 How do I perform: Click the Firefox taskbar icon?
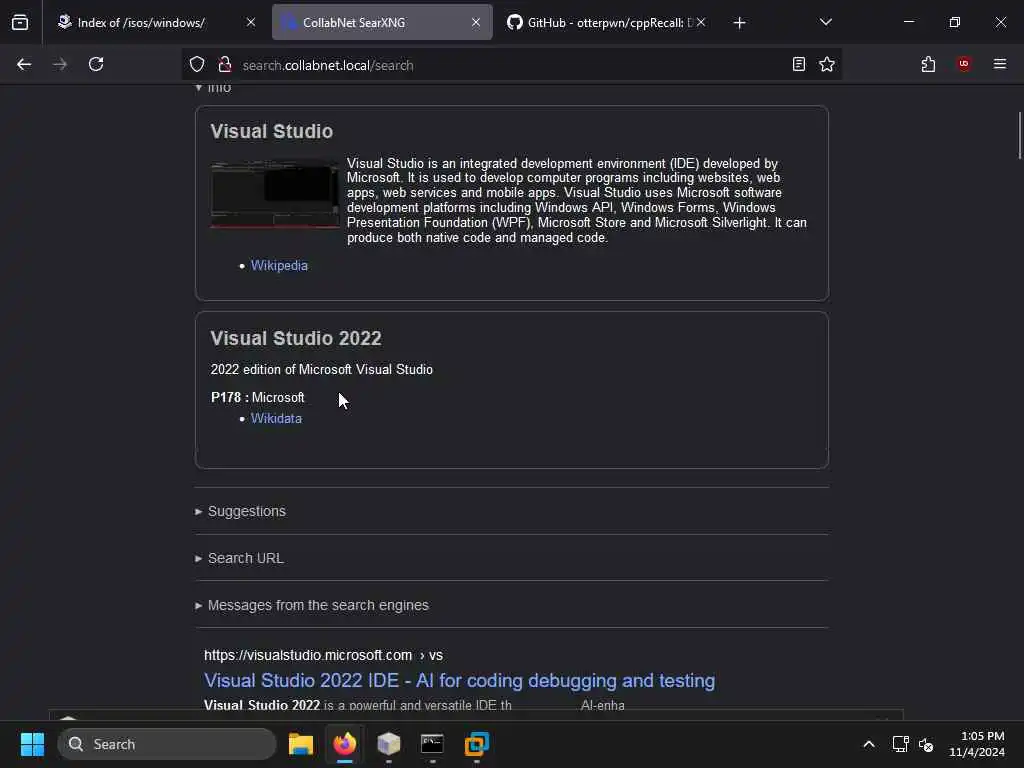(x=345, y=744)
